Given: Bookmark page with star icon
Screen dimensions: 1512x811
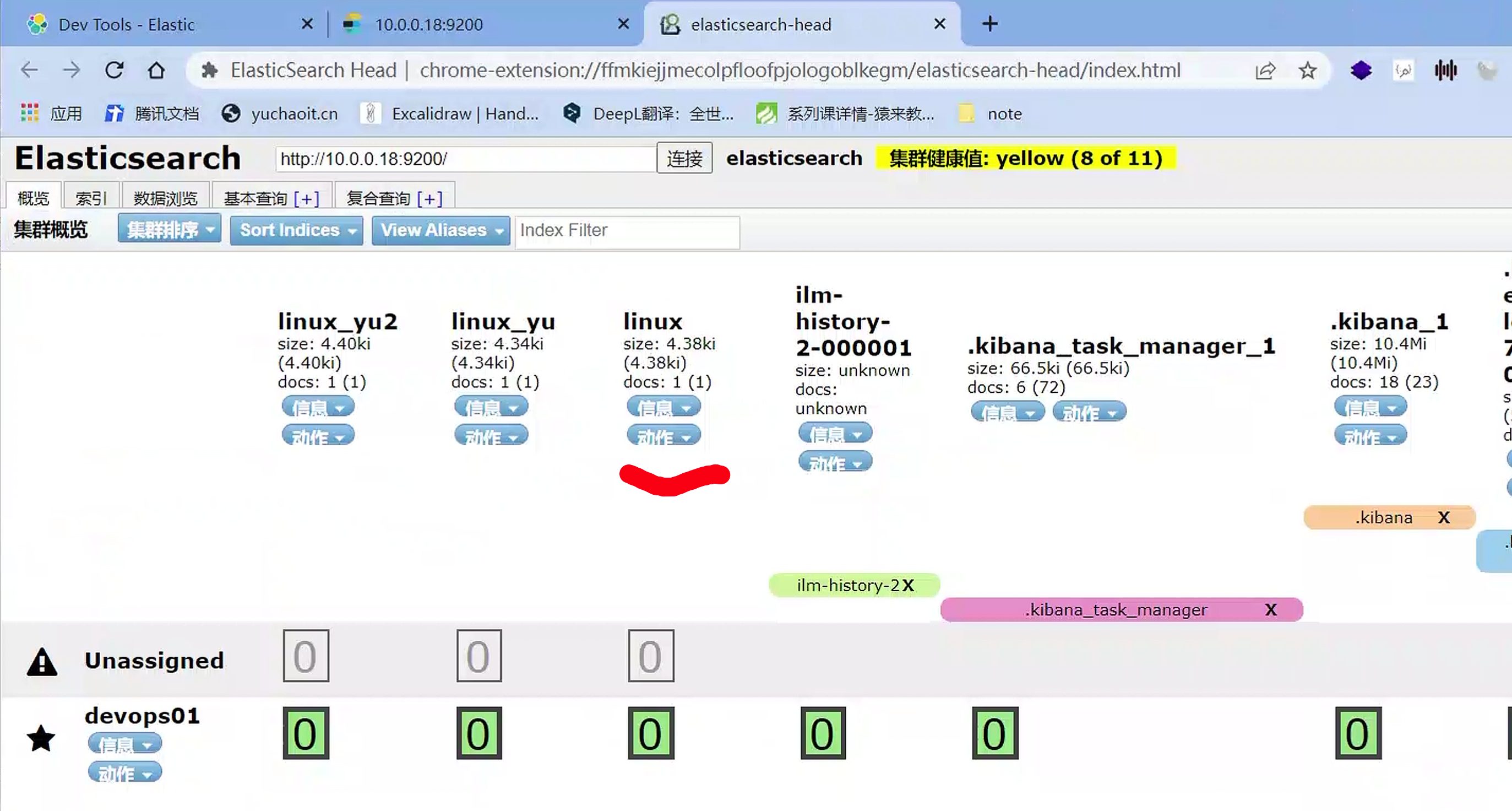Looking at the screenshot, I should pos(1307,71).
